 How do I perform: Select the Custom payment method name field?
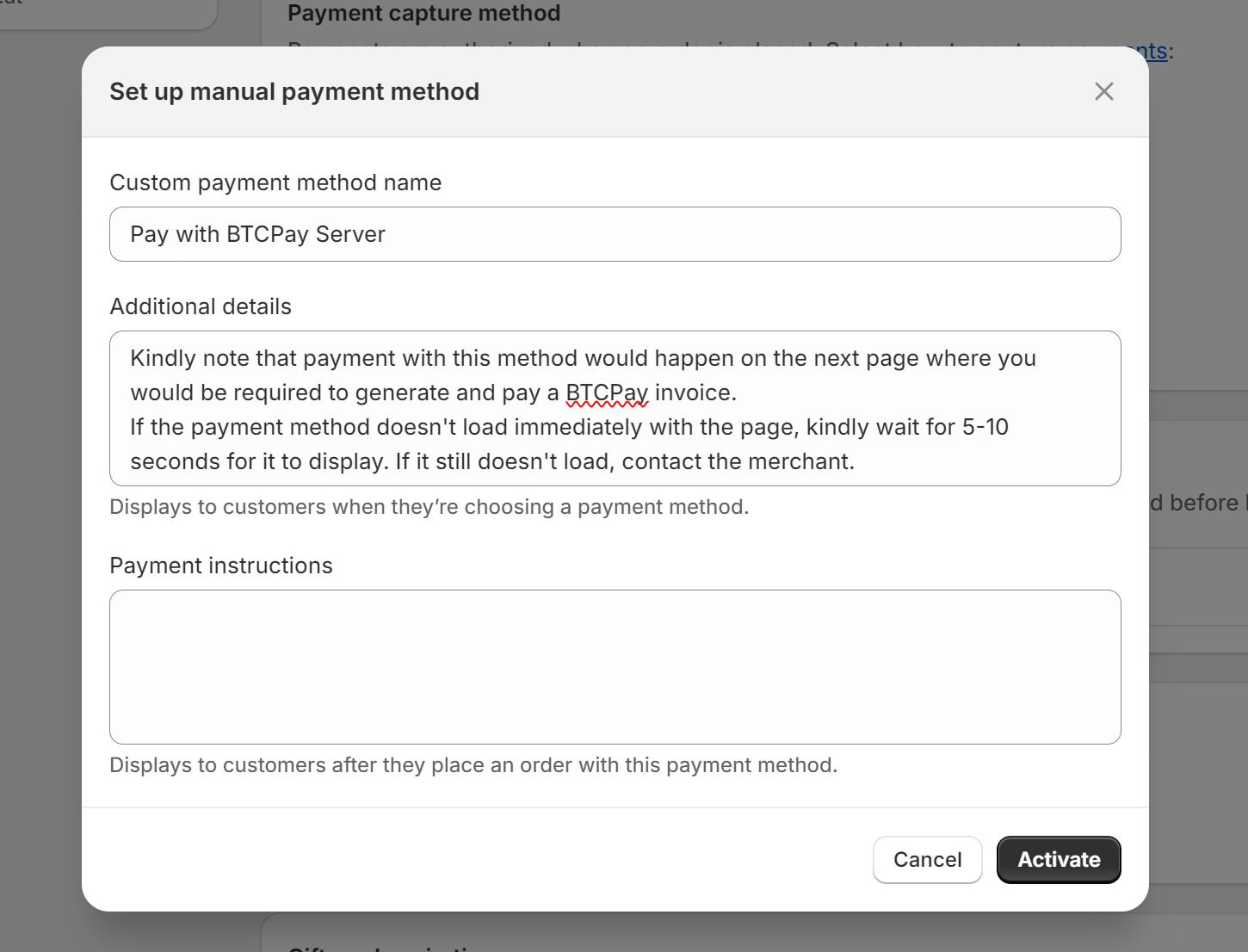615,234
